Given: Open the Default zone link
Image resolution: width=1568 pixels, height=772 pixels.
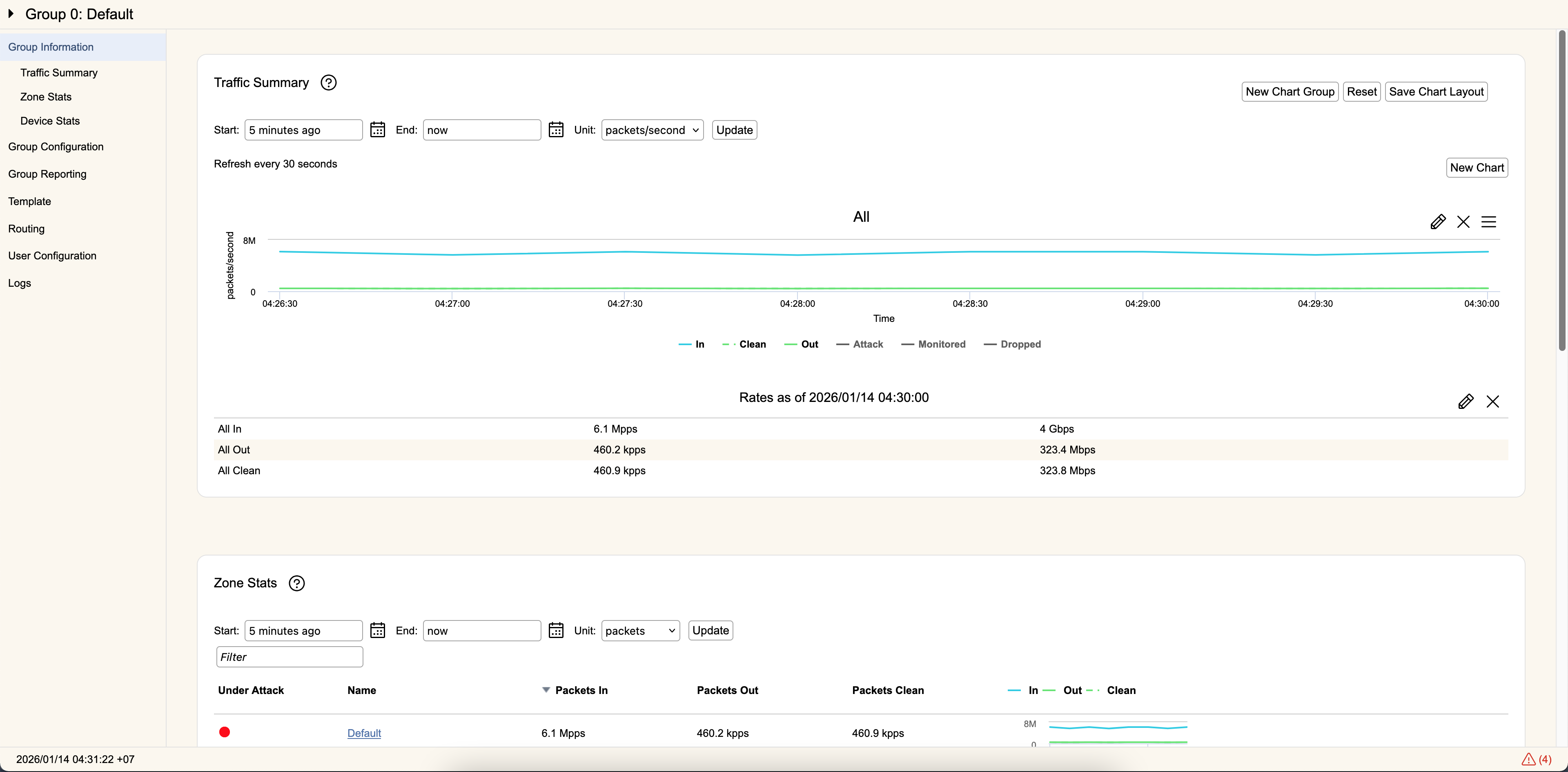Looking at the screenshot, I should (x=364, y=733).
